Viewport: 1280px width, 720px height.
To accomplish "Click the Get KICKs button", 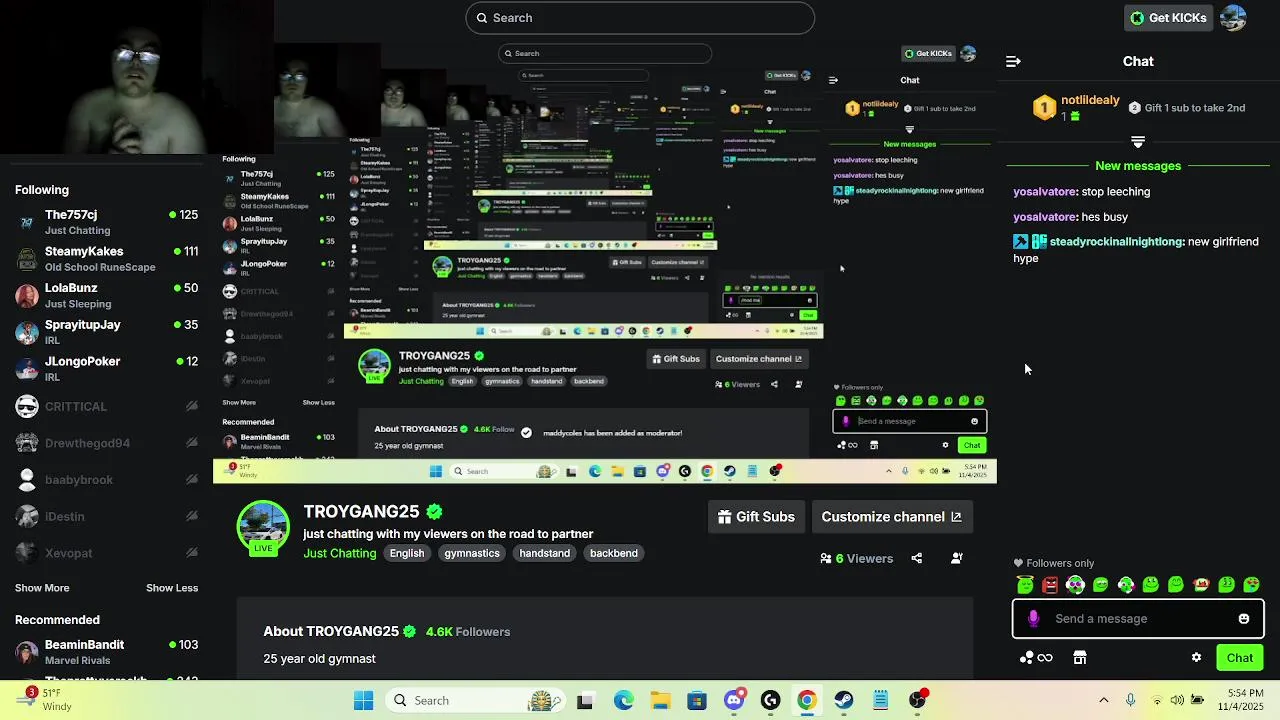I will tap(1168, 18).
